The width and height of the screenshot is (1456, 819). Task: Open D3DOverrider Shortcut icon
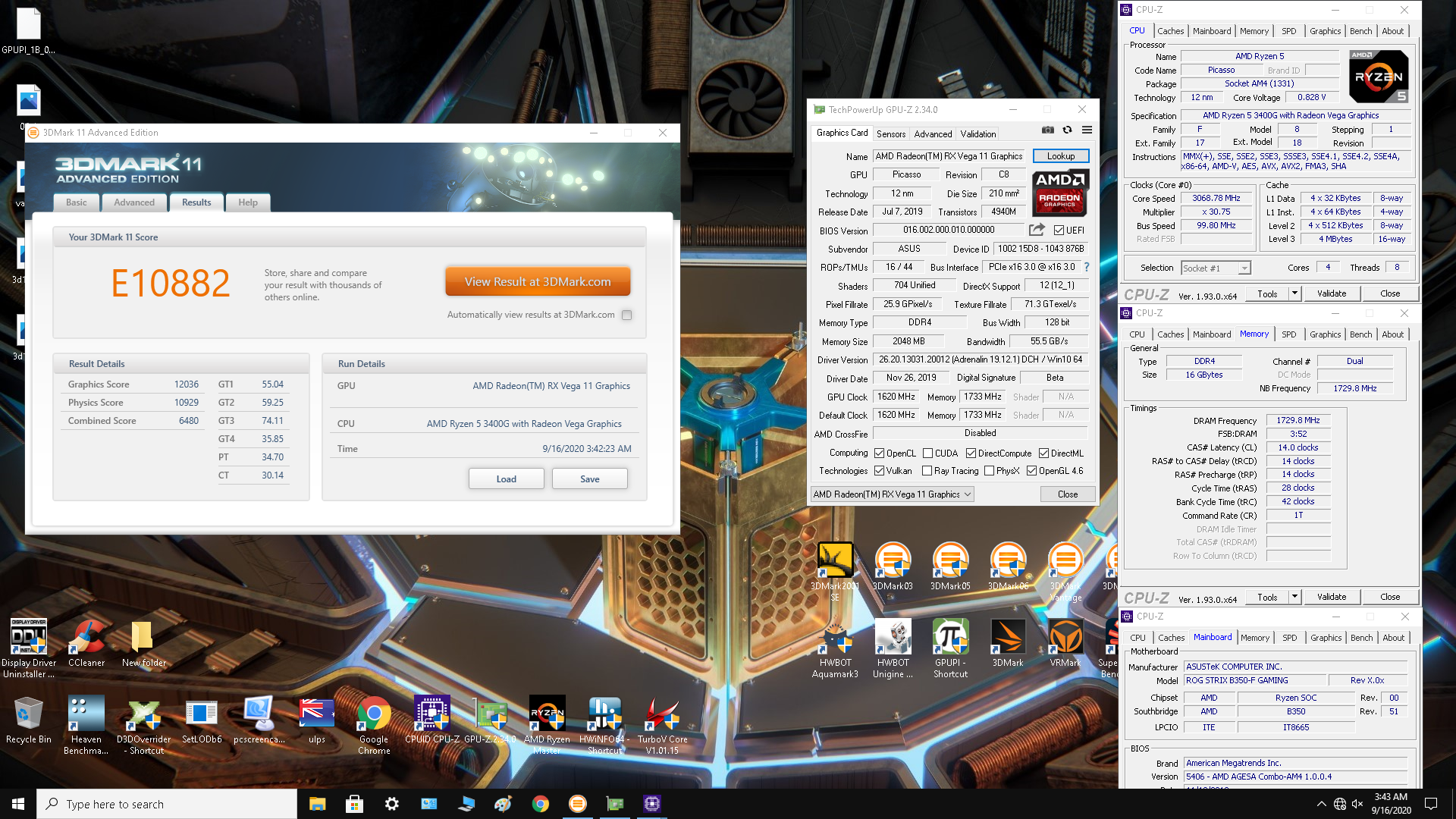pos(144,725)
